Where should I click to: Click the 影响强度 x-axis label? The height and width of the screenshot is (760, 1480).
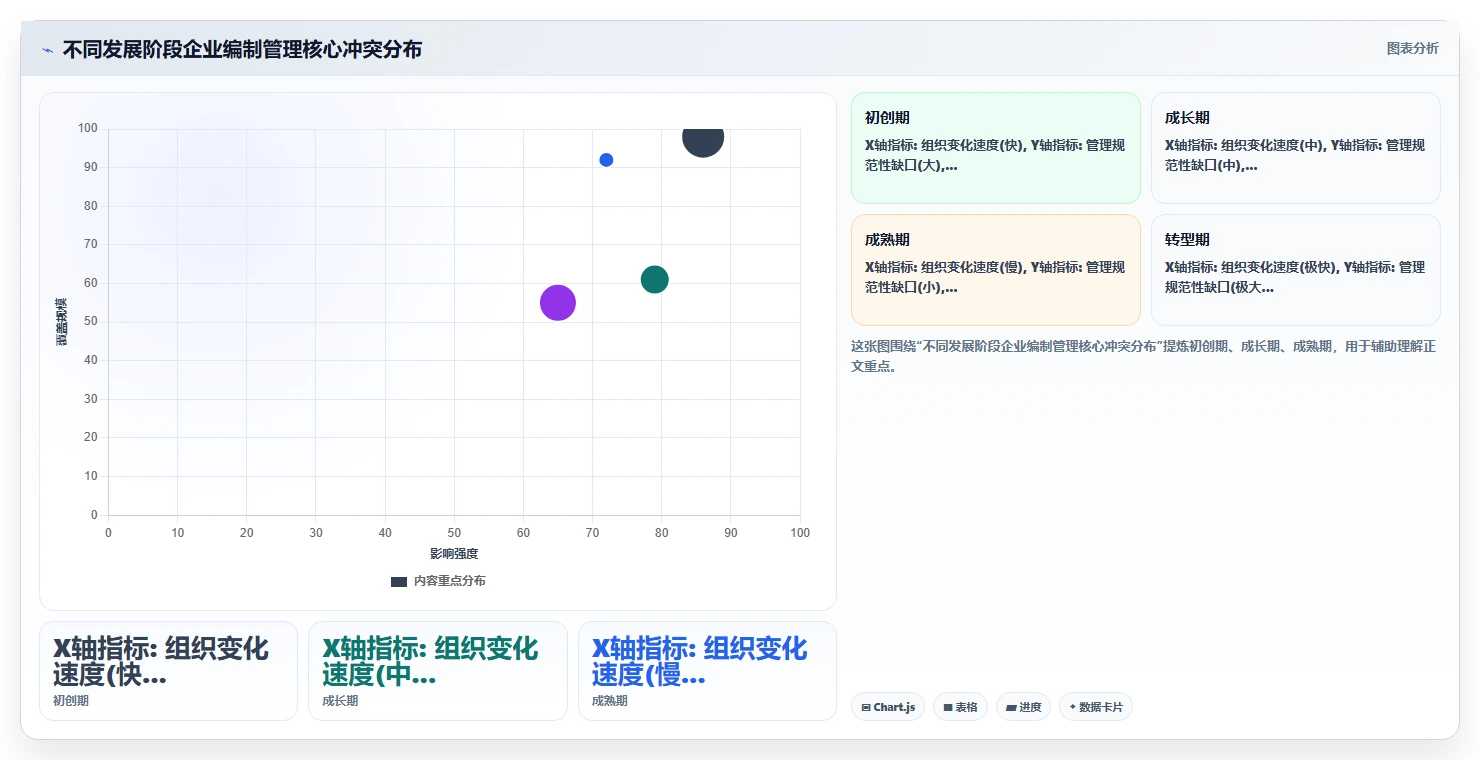coord(454,553)
